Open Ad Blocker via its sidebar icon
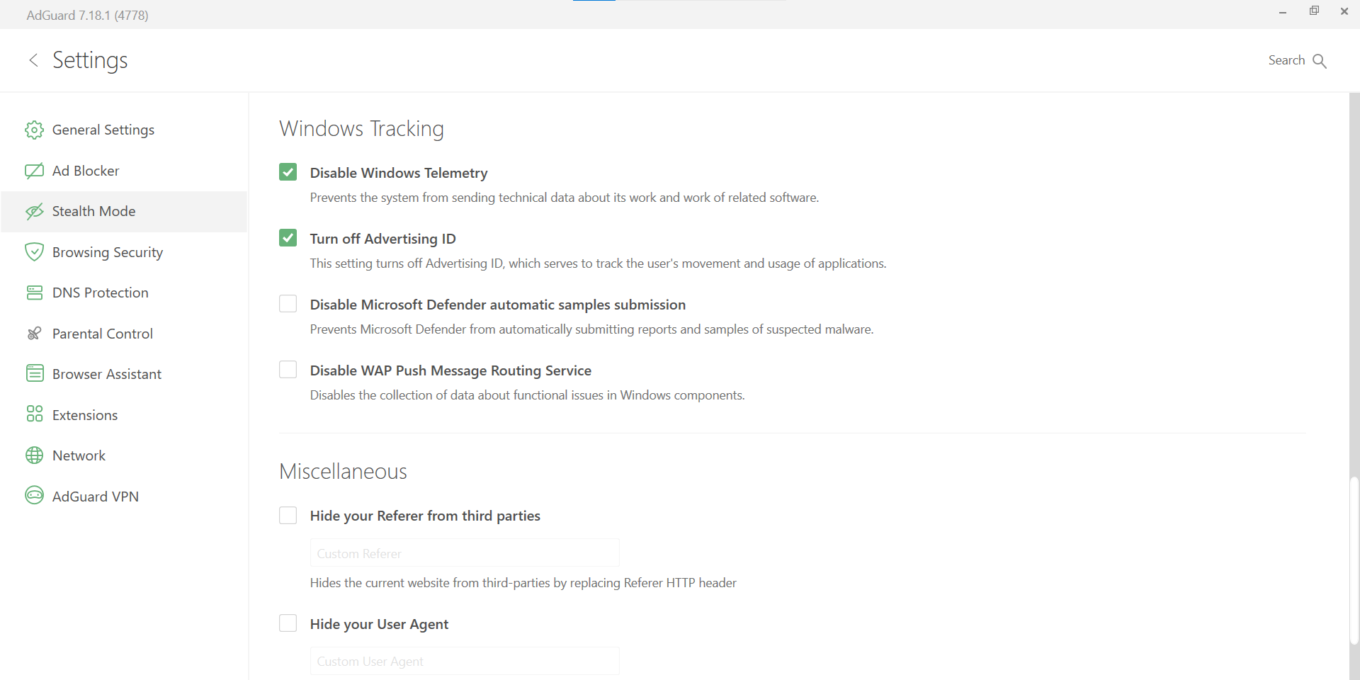This screenshot has height=680, width=1360. [33, 170]
